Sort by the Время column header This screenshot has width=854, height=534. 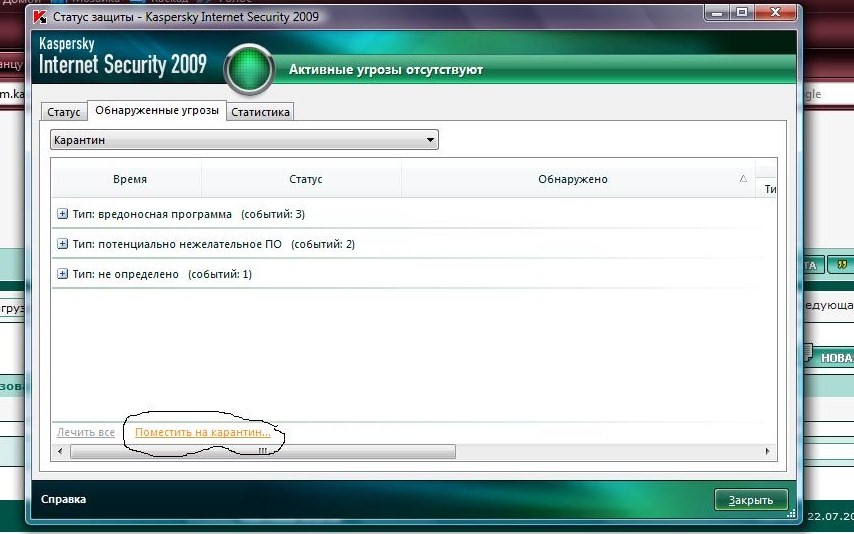(x=130, y=179)
